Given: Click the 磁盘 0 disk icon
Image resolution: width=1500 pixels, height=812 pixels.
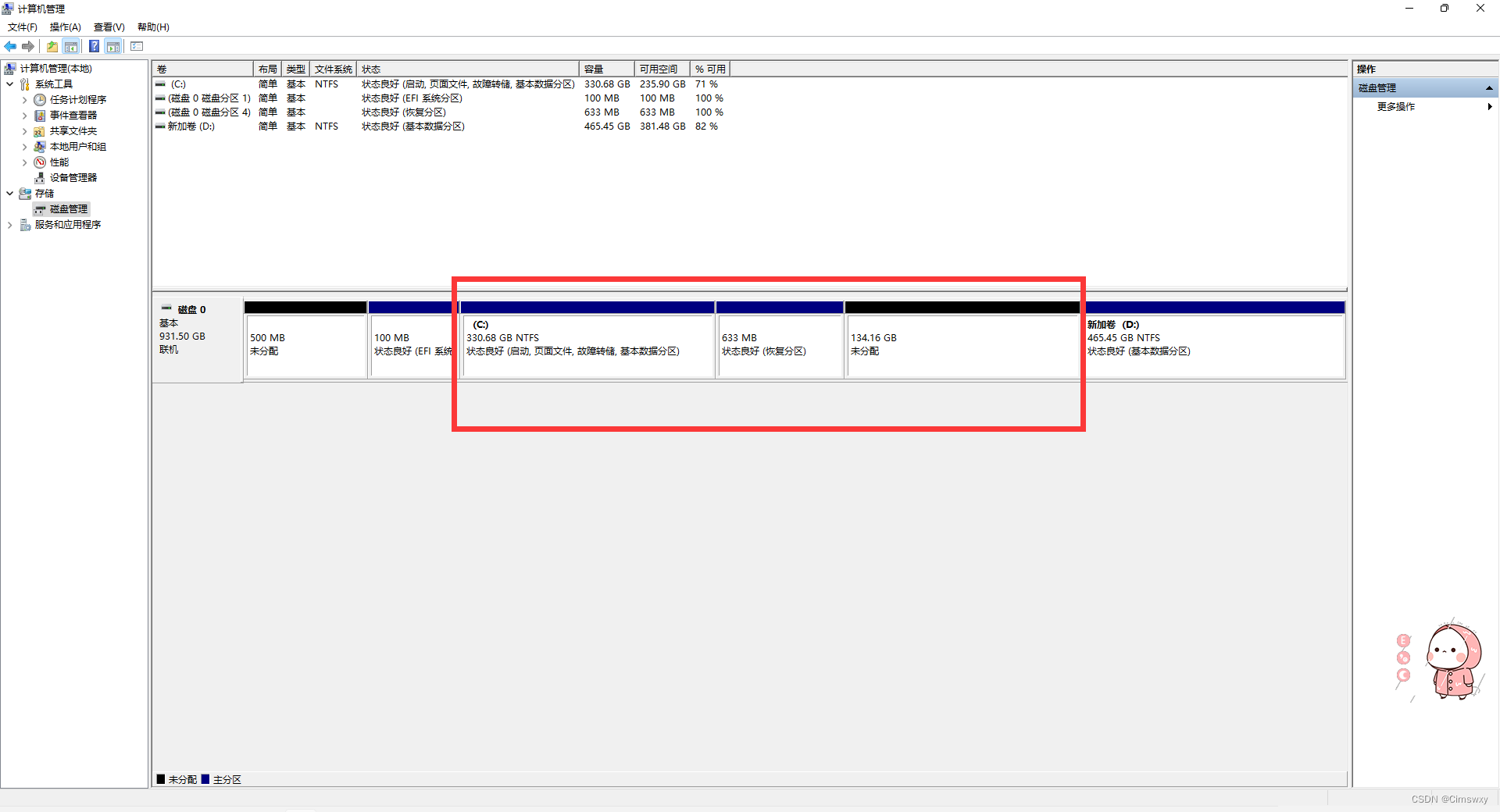Looking at the screenshot, I should pos(166,308).
